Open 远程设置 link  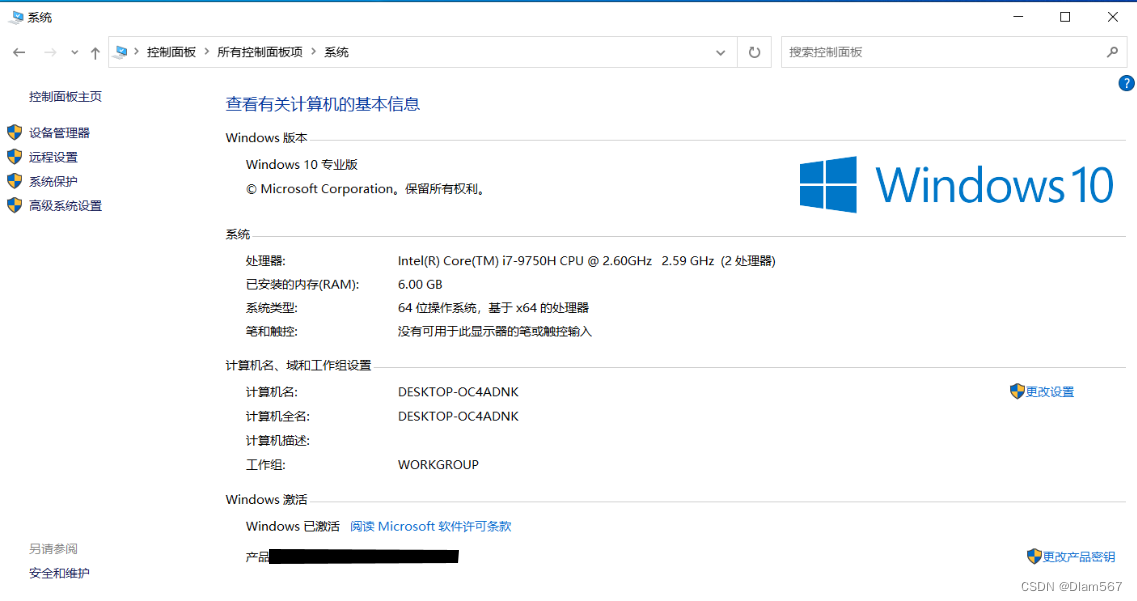point(53,157)
